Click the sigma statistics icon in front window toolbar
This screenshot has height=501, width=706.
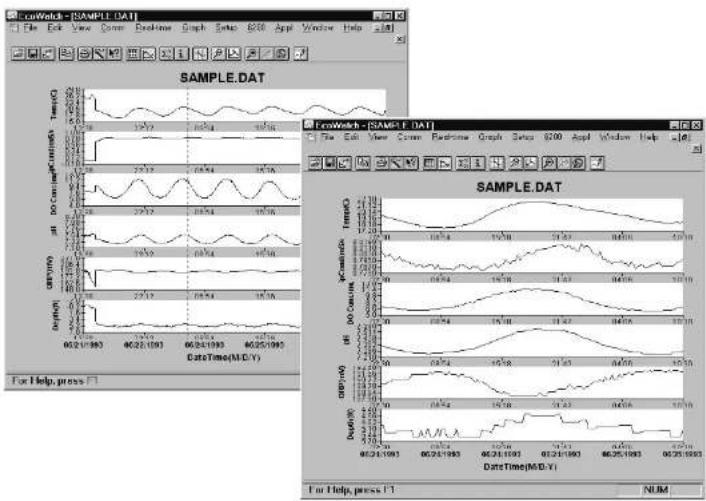pos(463,163)
